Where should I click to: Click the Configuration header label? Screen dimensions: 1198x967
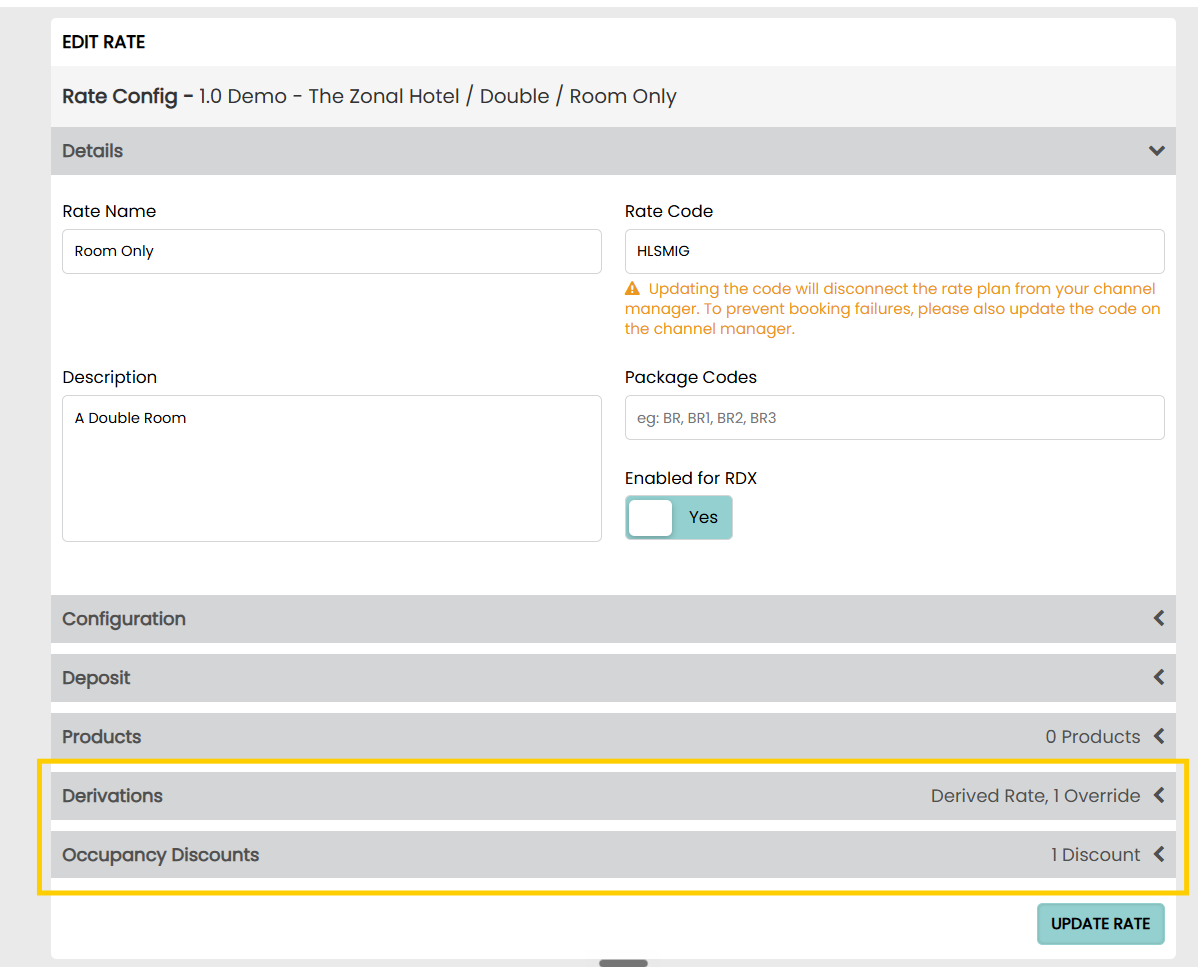[x=124, y=619]
